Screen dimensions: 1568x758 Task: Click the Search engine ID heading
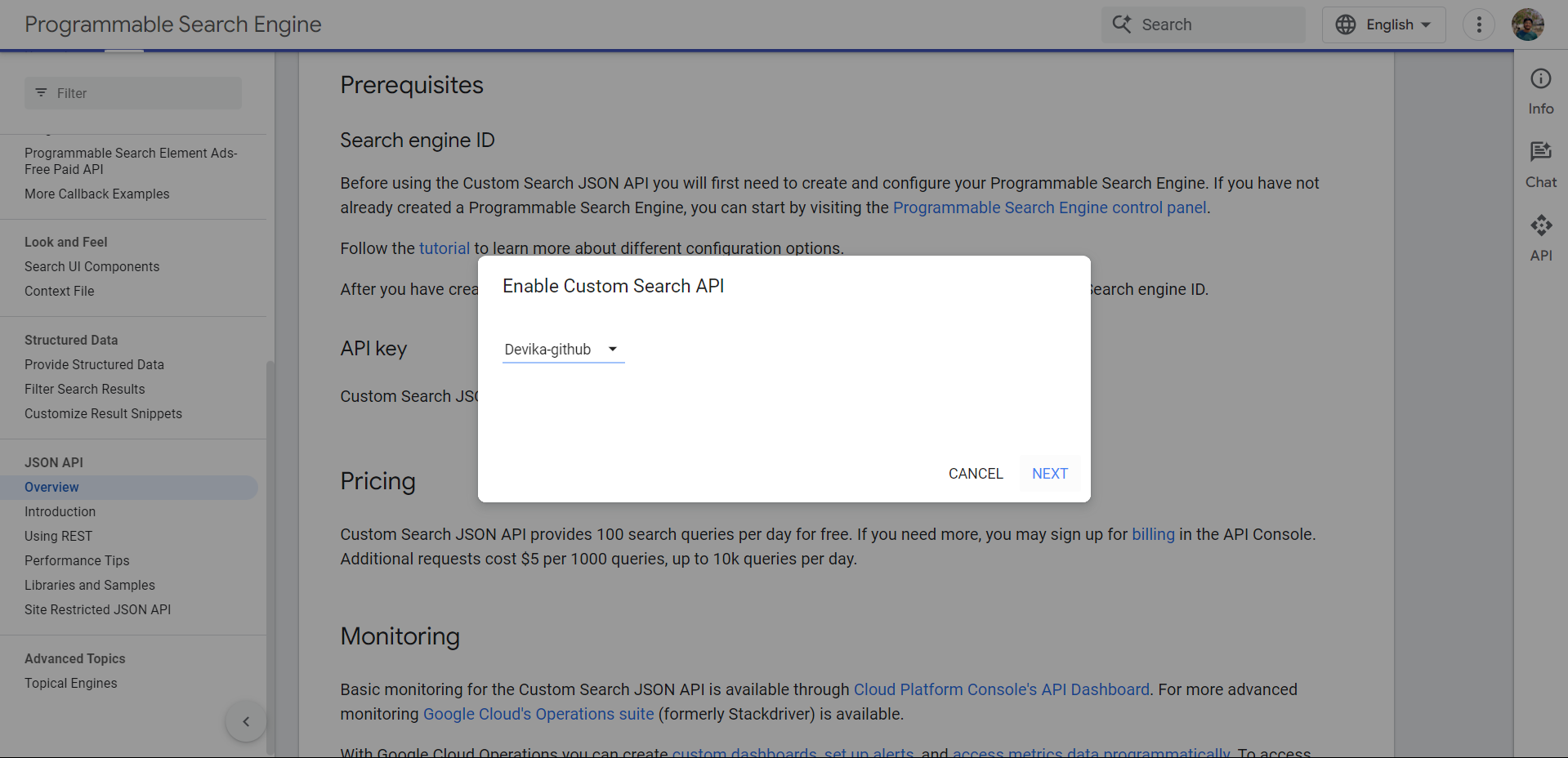[x=418, y=140]
